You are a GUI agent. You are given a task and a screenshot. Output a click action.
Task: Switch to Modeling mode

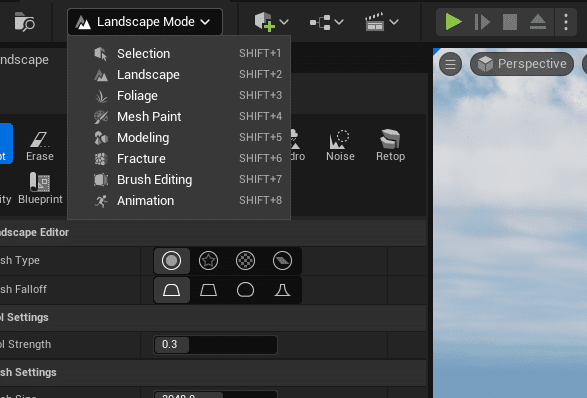pyautogui.click(x=179, y=137)
